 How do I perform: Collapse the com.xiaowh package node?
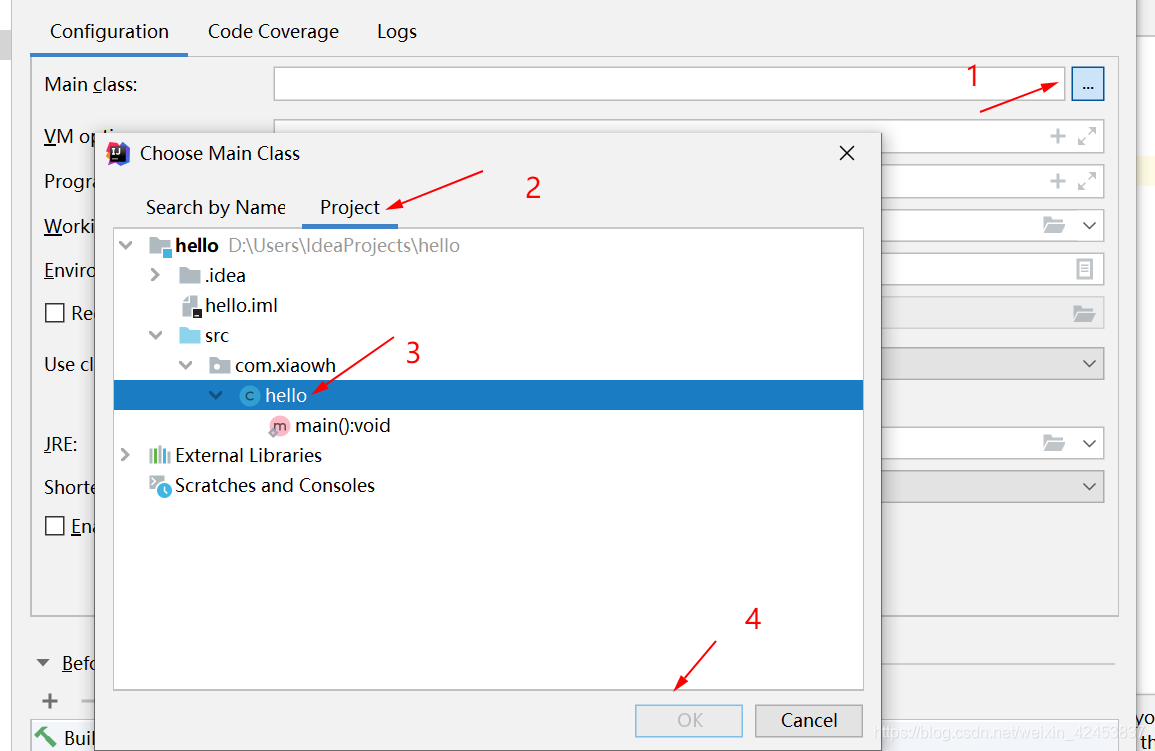click(186, 365)
